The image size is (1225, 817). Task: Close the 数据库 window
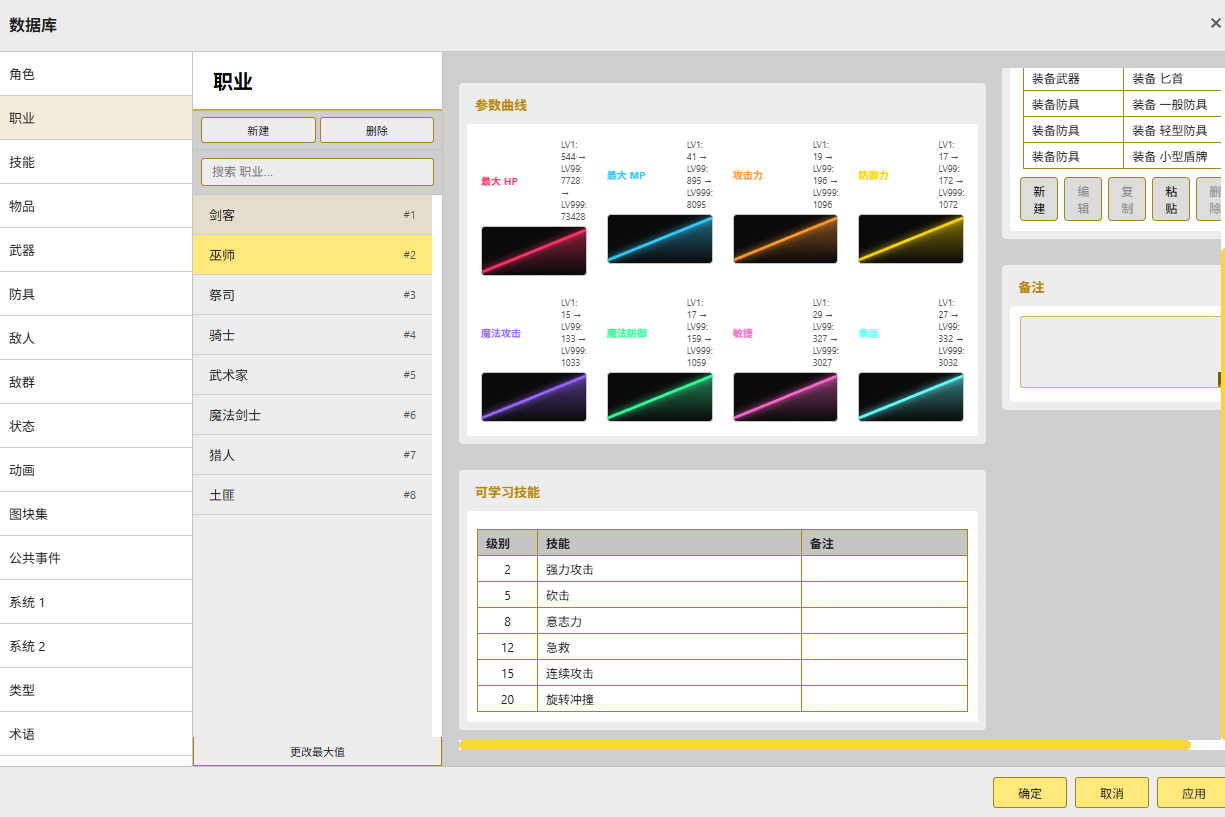pyautogui.click(x=1215, y=23)
